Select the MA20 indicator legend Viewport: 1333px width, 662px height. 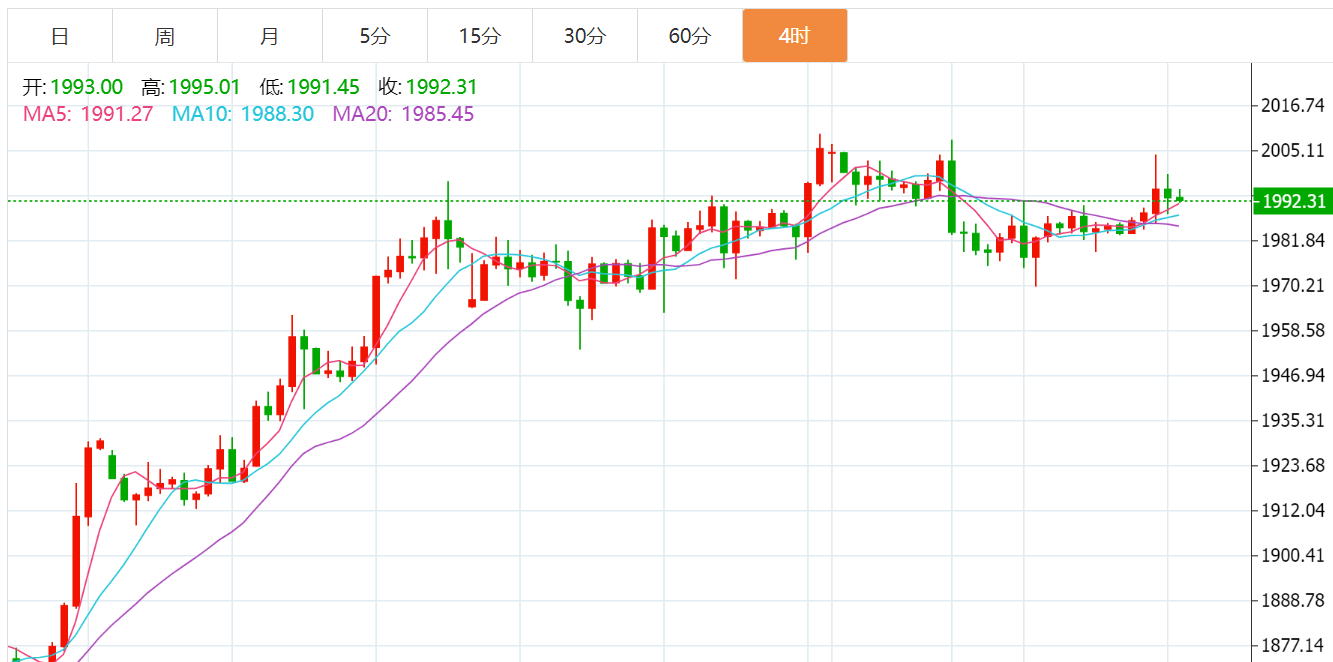(x=403, y=114)
